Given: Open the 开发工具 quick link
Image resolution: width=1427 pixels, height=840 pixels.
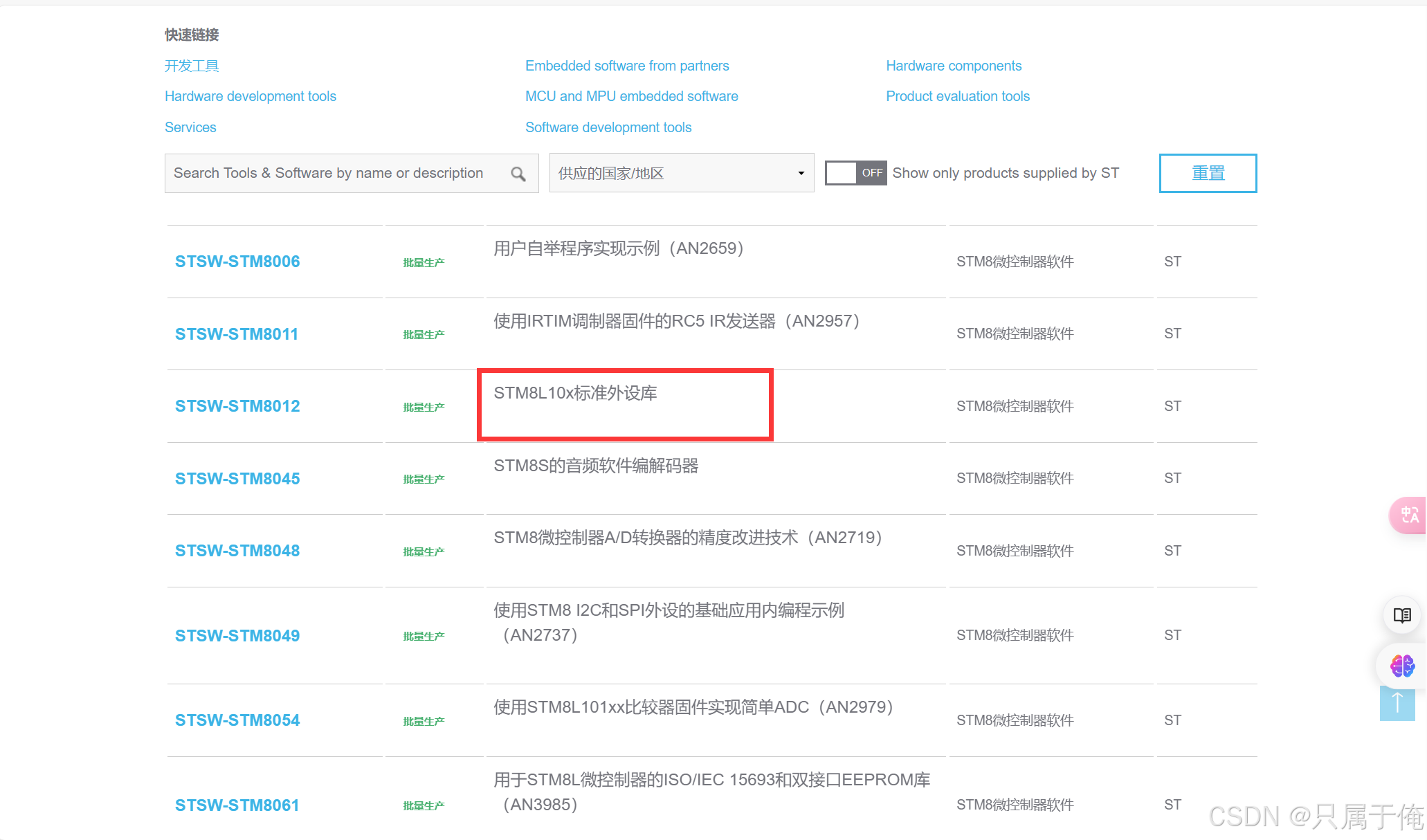Looking at the screenshot, I should pyautogui.click(x=192, y=66).
